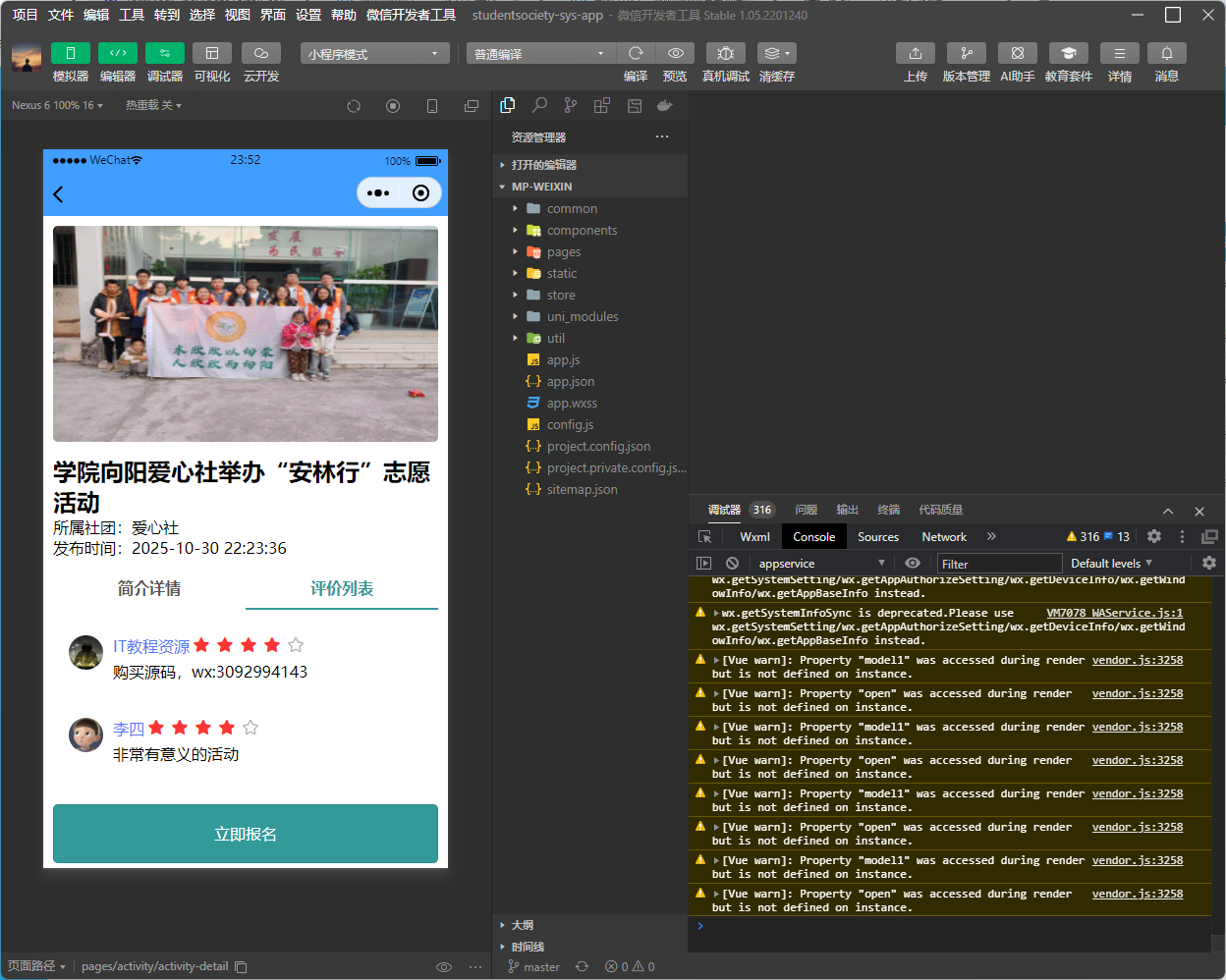Open the Messages bell icon

(x=1167, y=53)
